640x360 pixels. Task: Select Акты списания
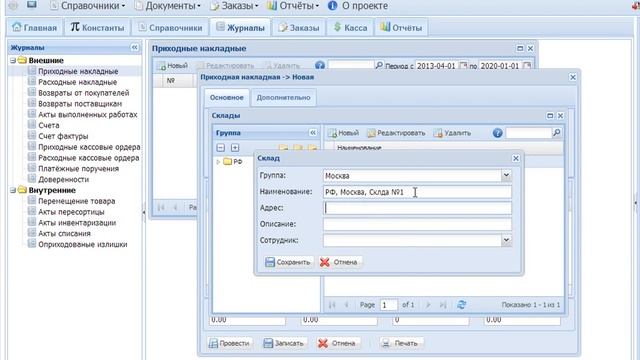pos(64,233)
